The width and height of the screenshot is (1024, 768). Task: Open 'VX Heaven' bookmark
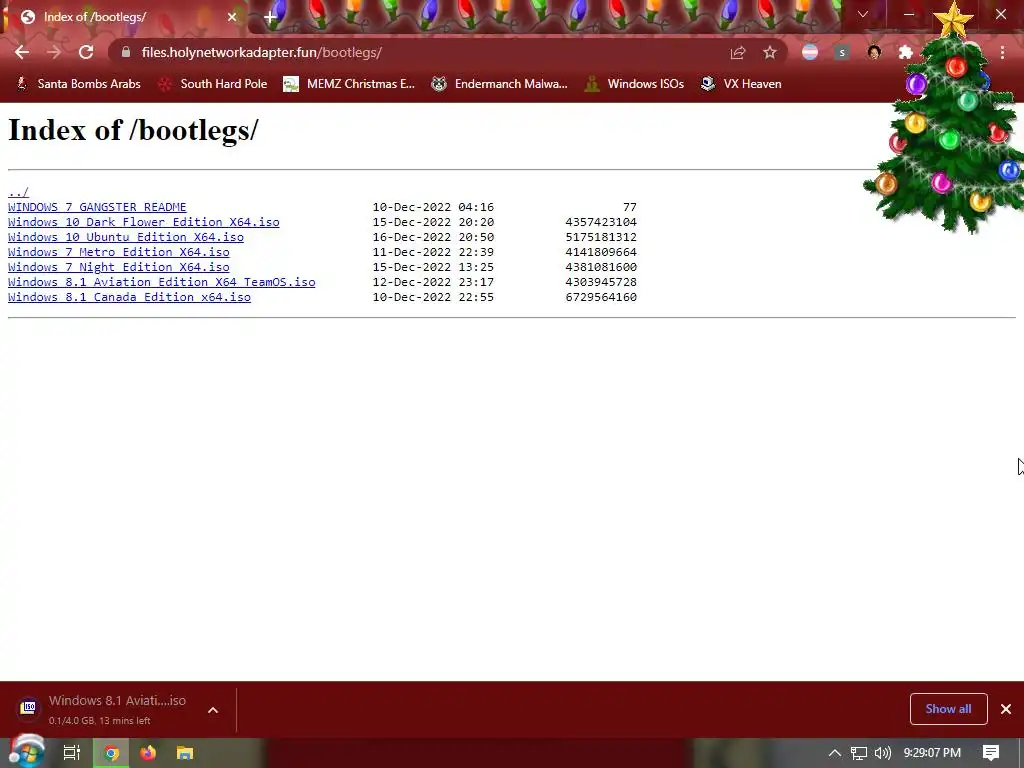tap(741, 84)
